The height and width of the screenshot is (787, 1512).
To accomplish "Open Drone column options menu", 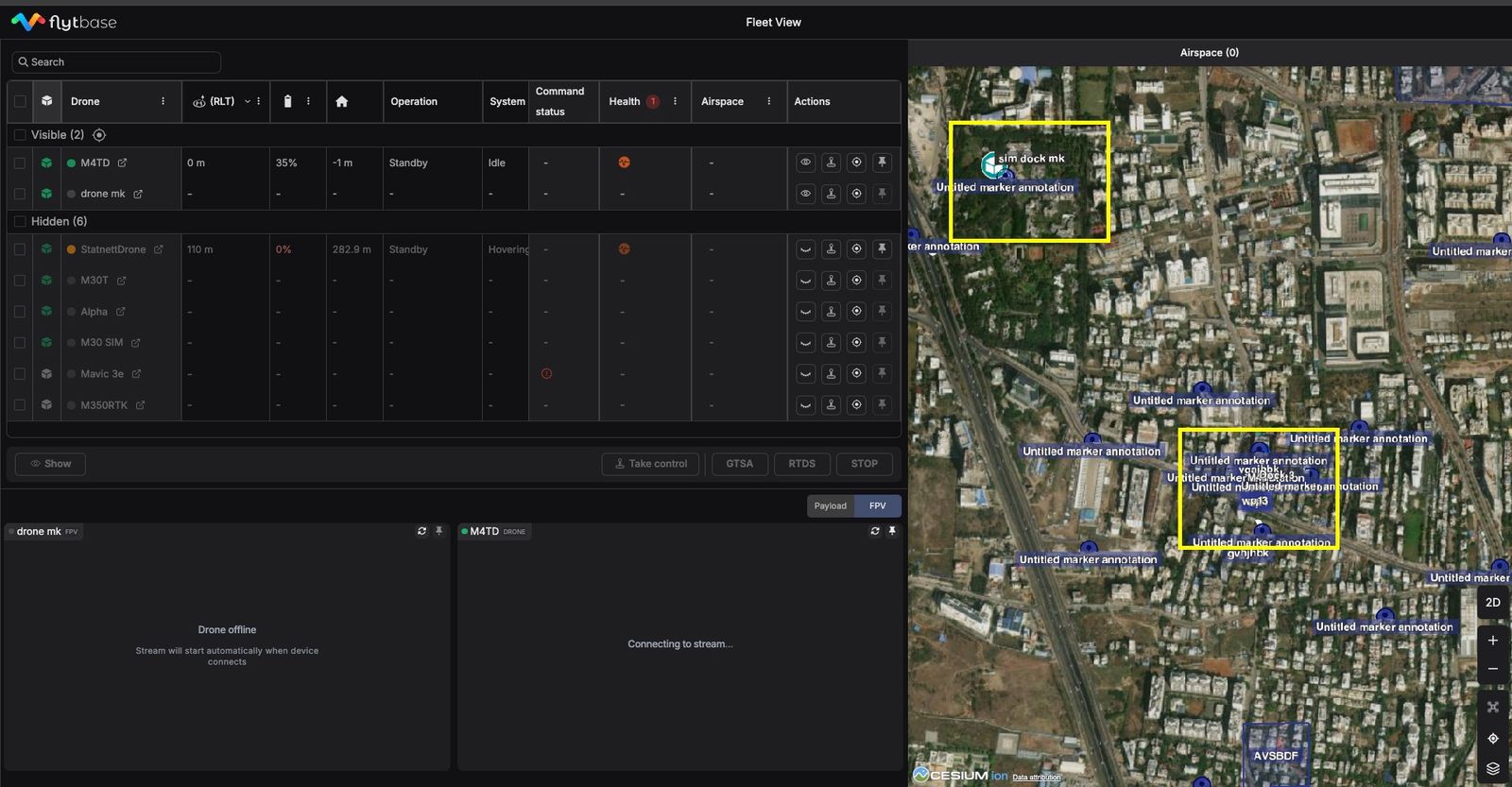I will (163, 101).
